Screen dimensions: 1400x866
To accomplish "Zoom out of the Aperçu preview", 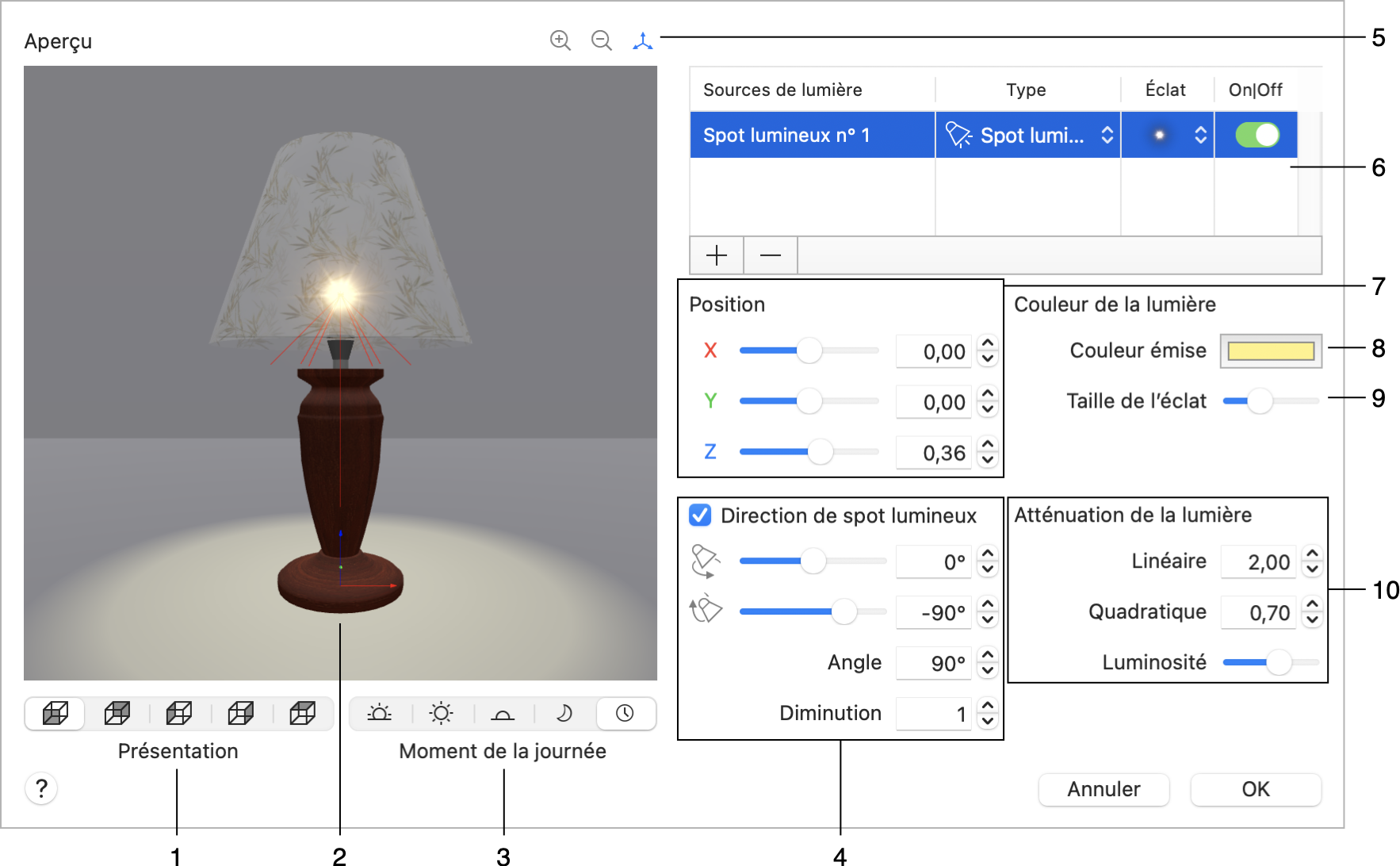I will [602, 40].
